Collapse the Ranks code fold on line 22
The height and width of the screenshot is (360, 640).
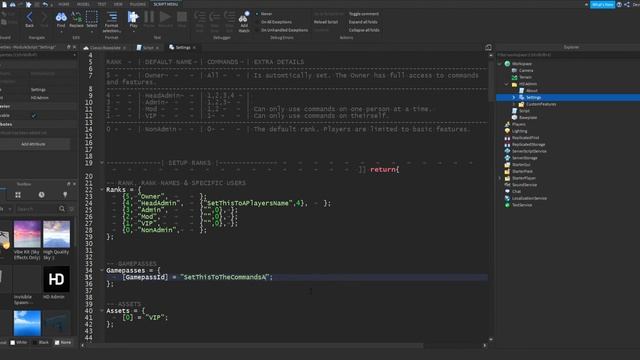pyautogui.click(x=102, y=190)
